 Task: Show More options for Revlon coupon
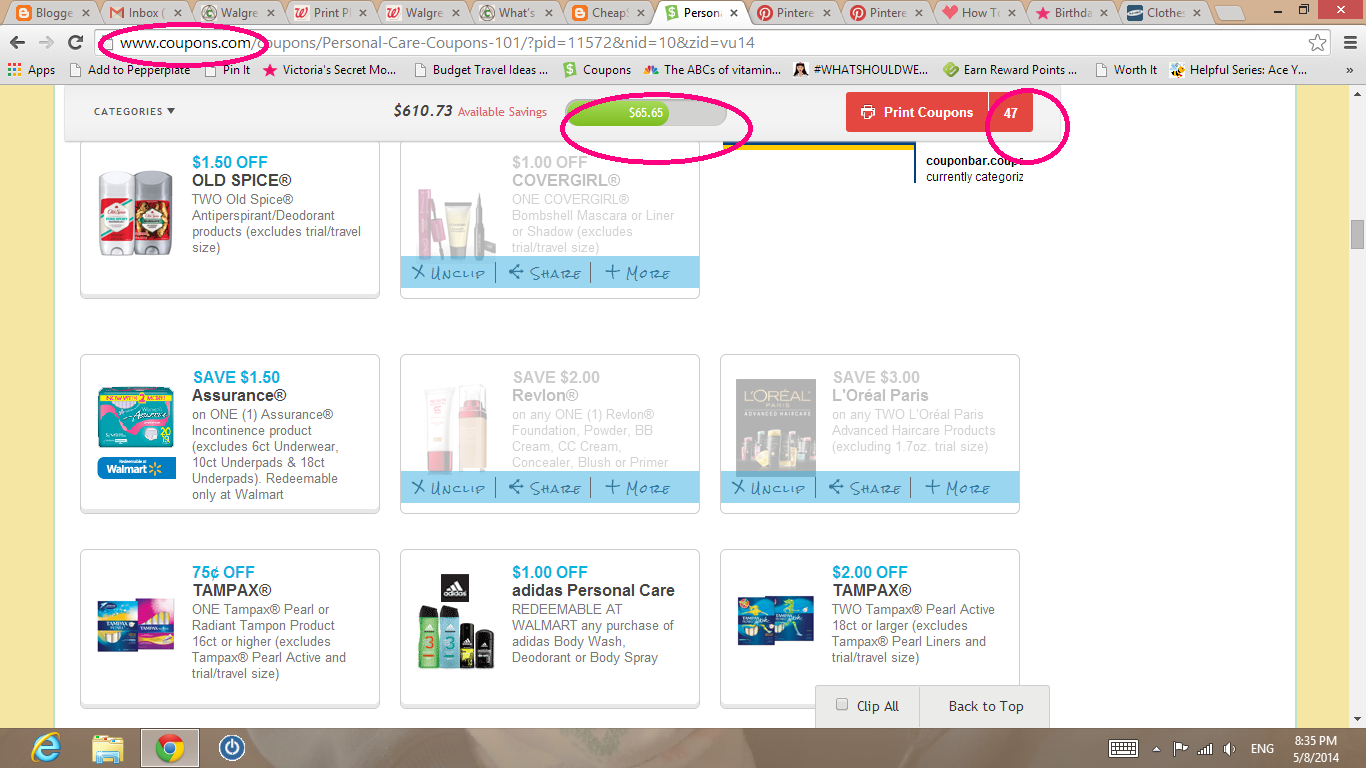637,488
